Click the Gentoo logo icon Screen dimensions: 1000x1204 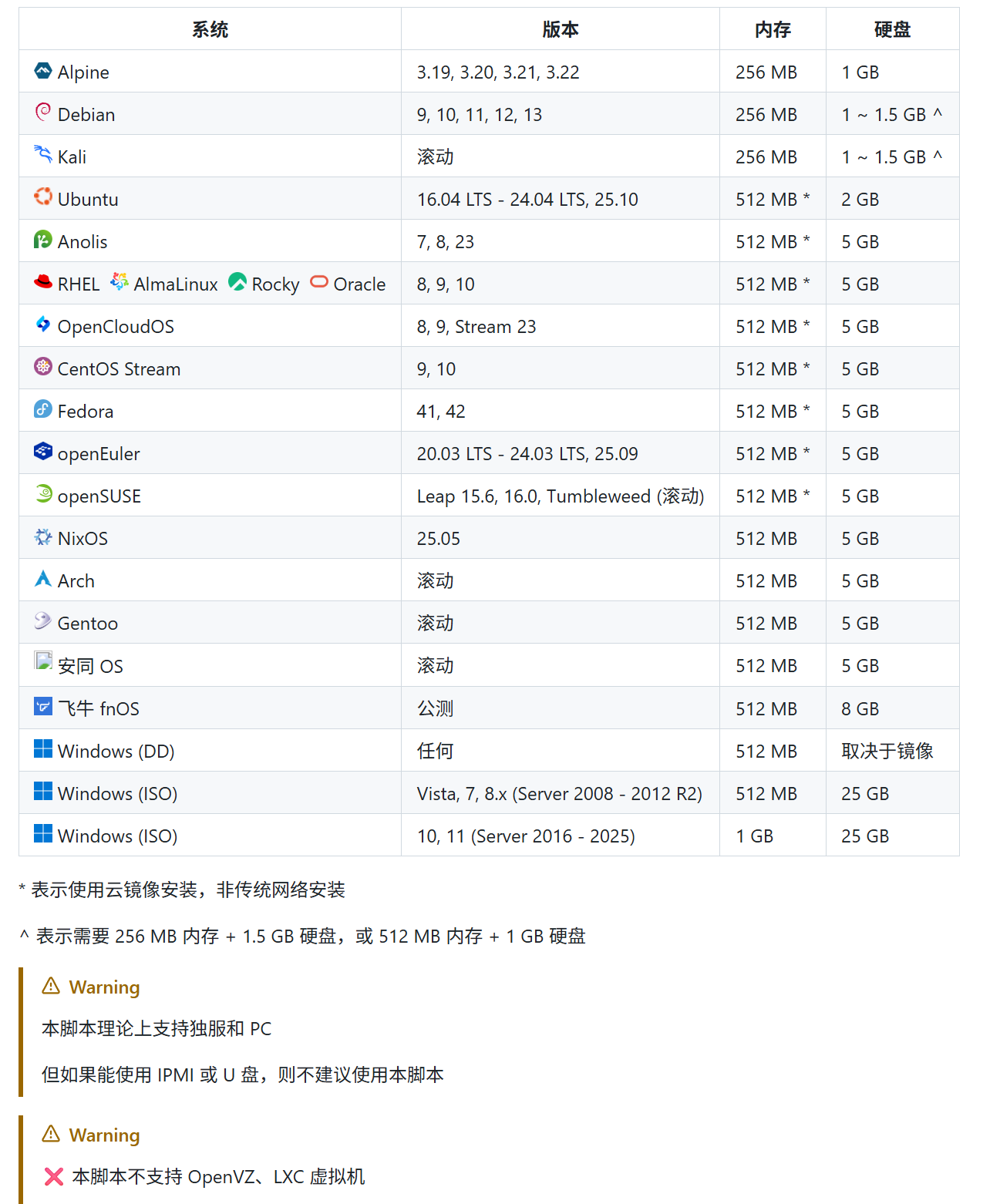point(43,621)
